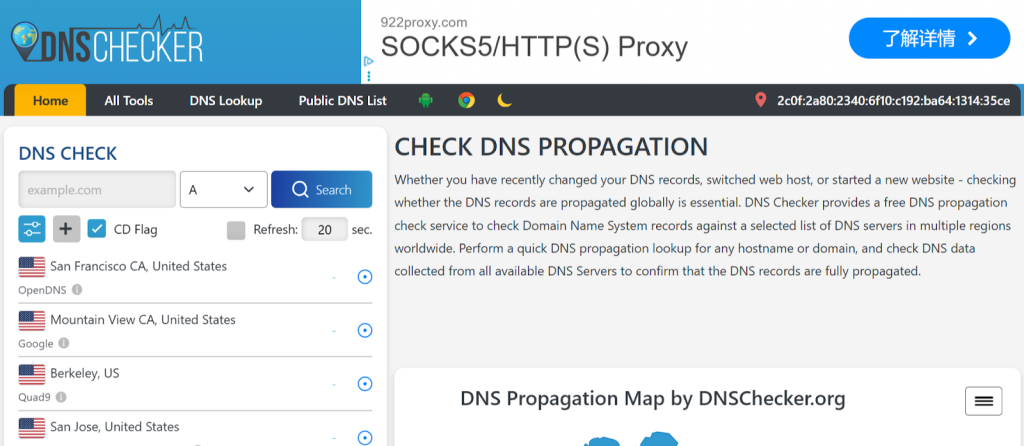Open the DNS Lookup page
Viewport: 1024px width, 446px height.
coord(226,101)
